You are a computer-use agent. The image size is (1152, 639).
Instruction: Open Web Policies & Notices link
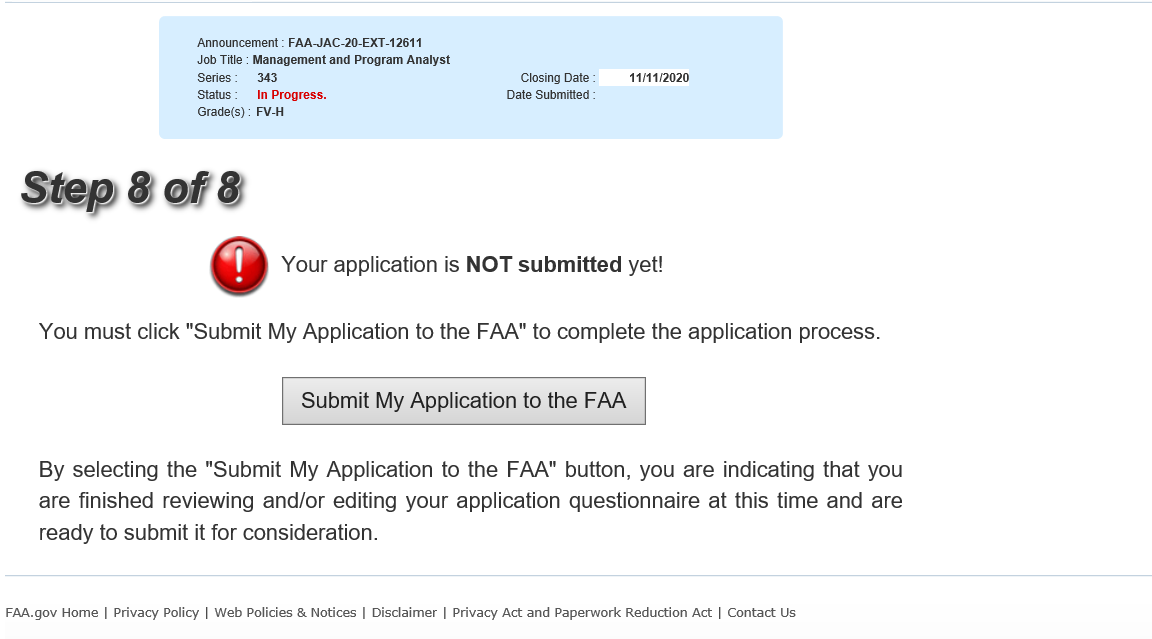(x=285, y=612)
